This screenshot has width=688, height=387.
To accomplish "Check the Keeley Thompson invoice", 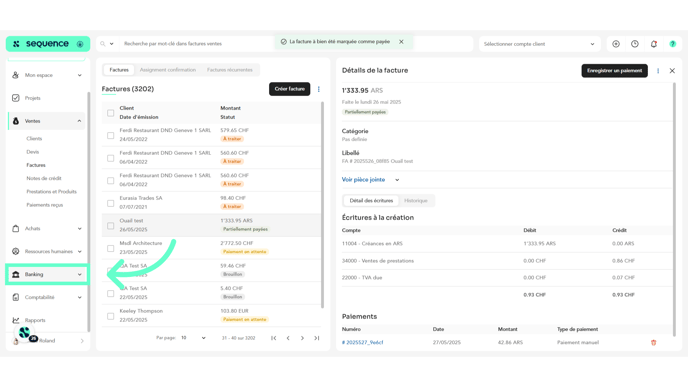I will point(111,316).
